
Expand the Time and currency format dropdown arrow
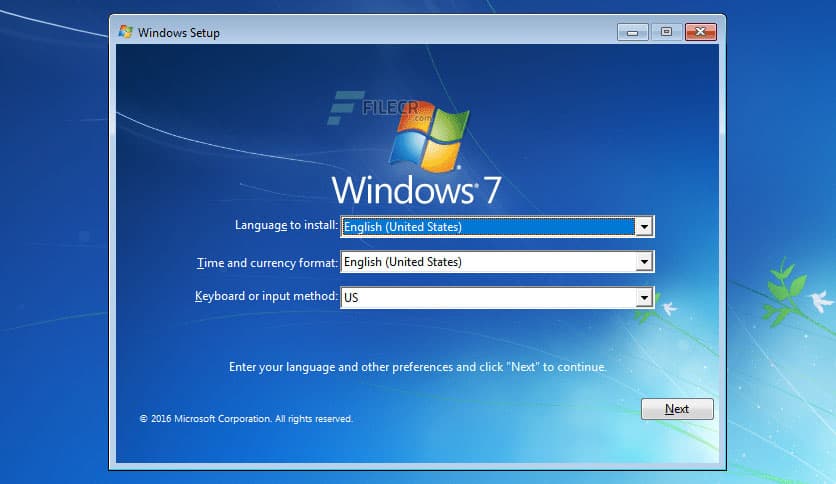[x=644, y=262]
